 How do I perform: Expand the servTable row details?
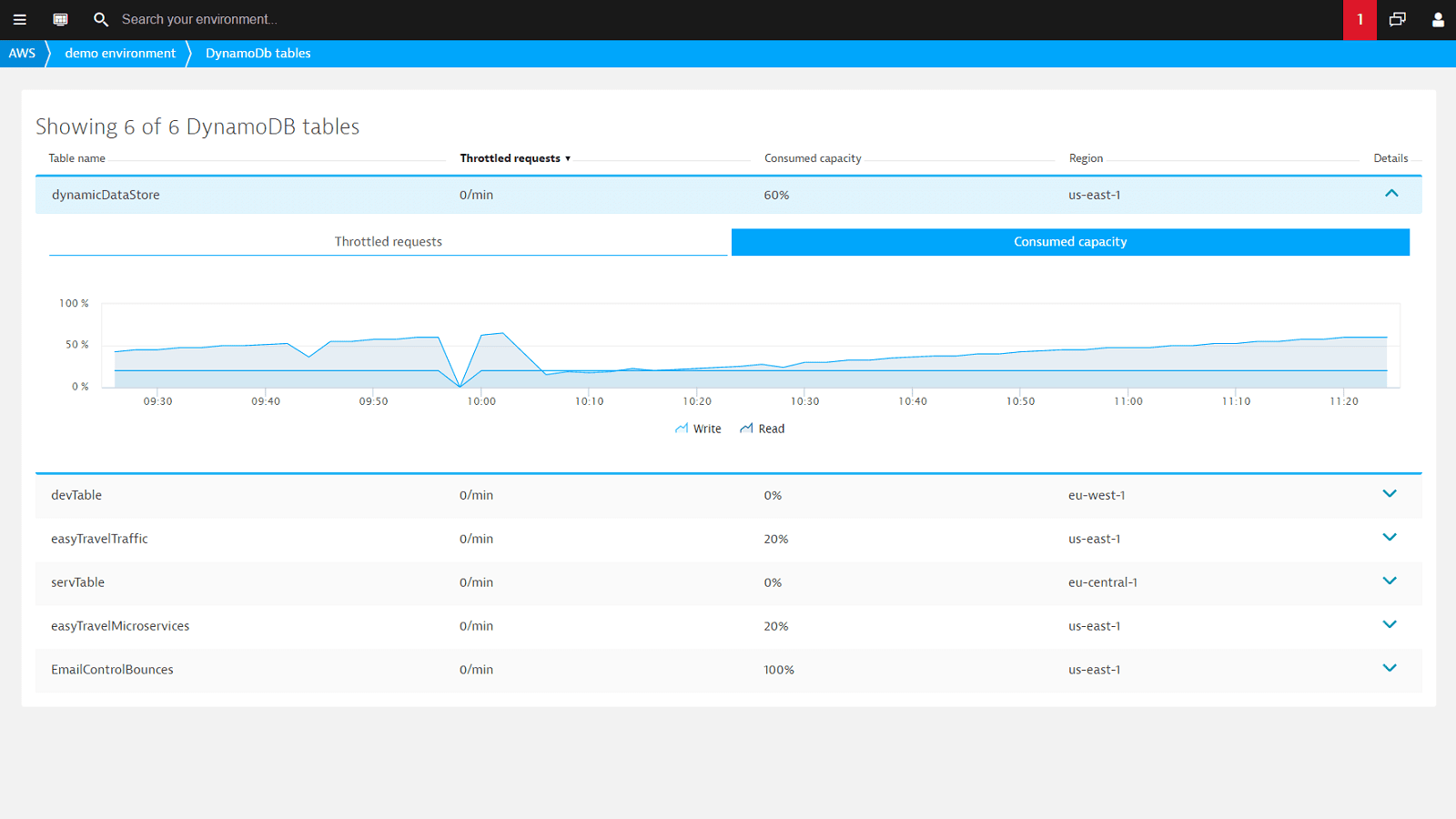click(1390, 581)
